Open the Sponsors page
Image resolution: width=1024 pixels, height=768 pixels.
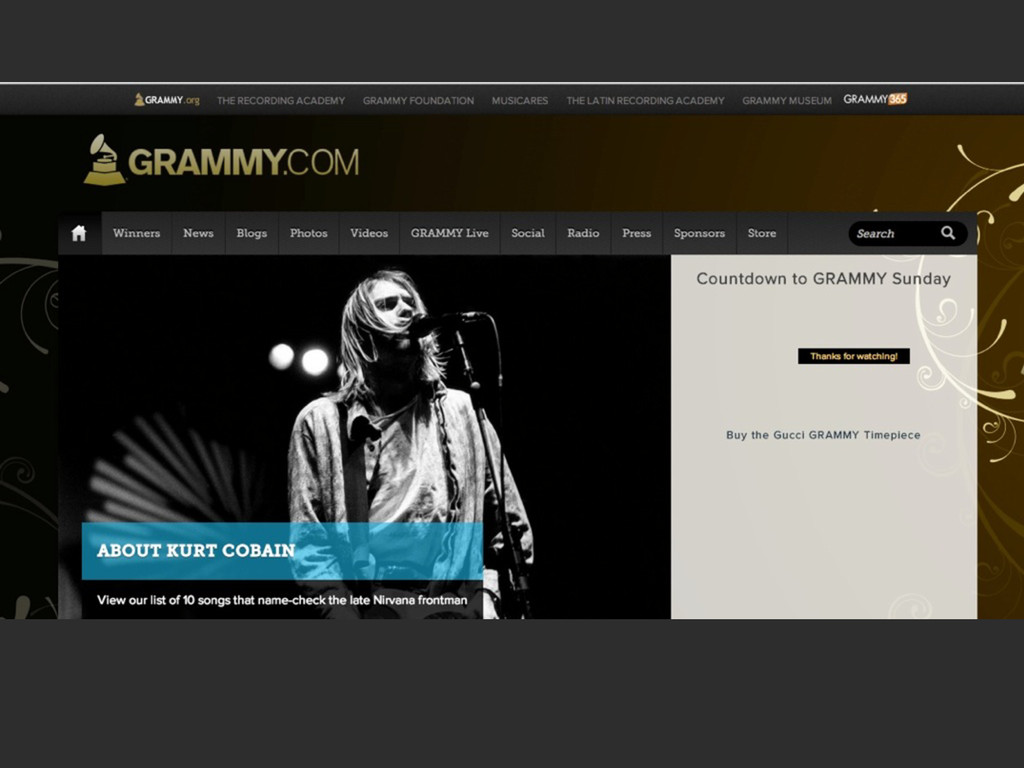click(699, 233)
